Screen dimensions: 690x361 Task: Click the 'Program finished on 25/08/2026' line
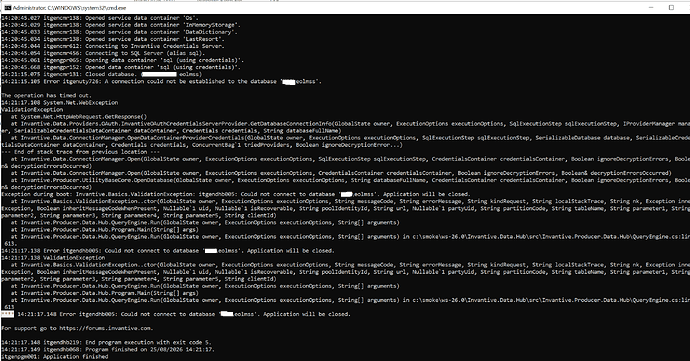(108, 349)
